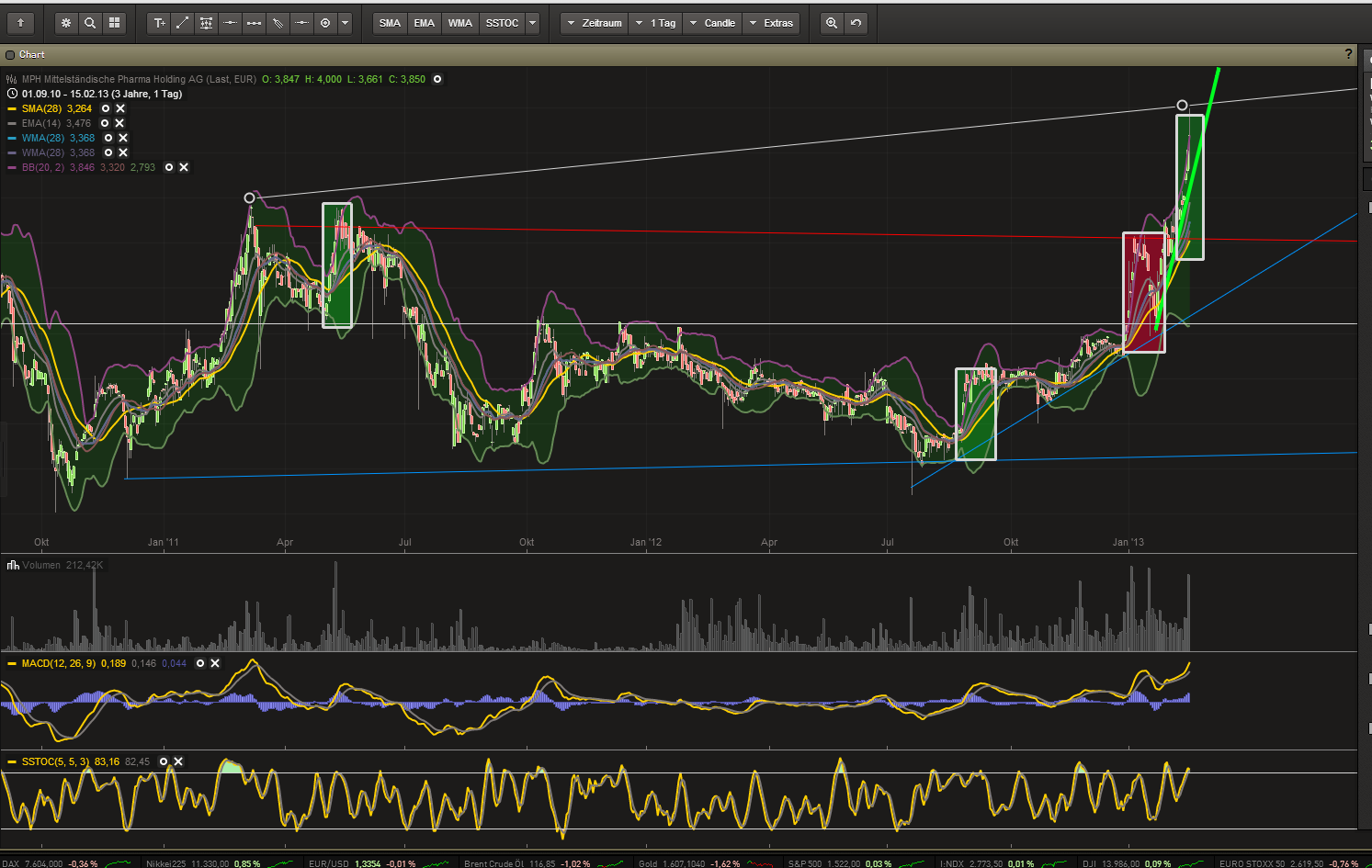Viewport: 1372px width, 868px height.
Task: Open the help question mark icon
Action: click(1348, 55)
